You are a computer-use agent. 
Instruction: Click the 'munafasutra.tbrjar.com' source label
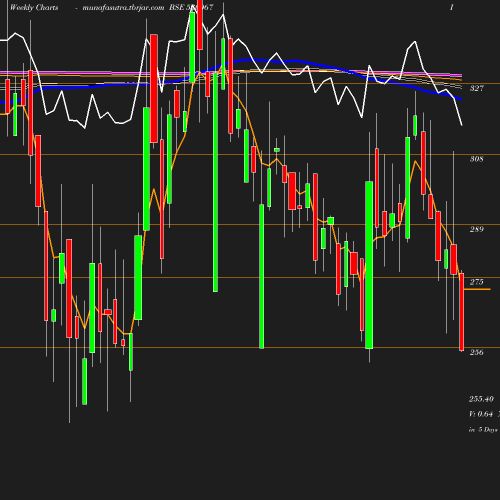pos(123,8)
